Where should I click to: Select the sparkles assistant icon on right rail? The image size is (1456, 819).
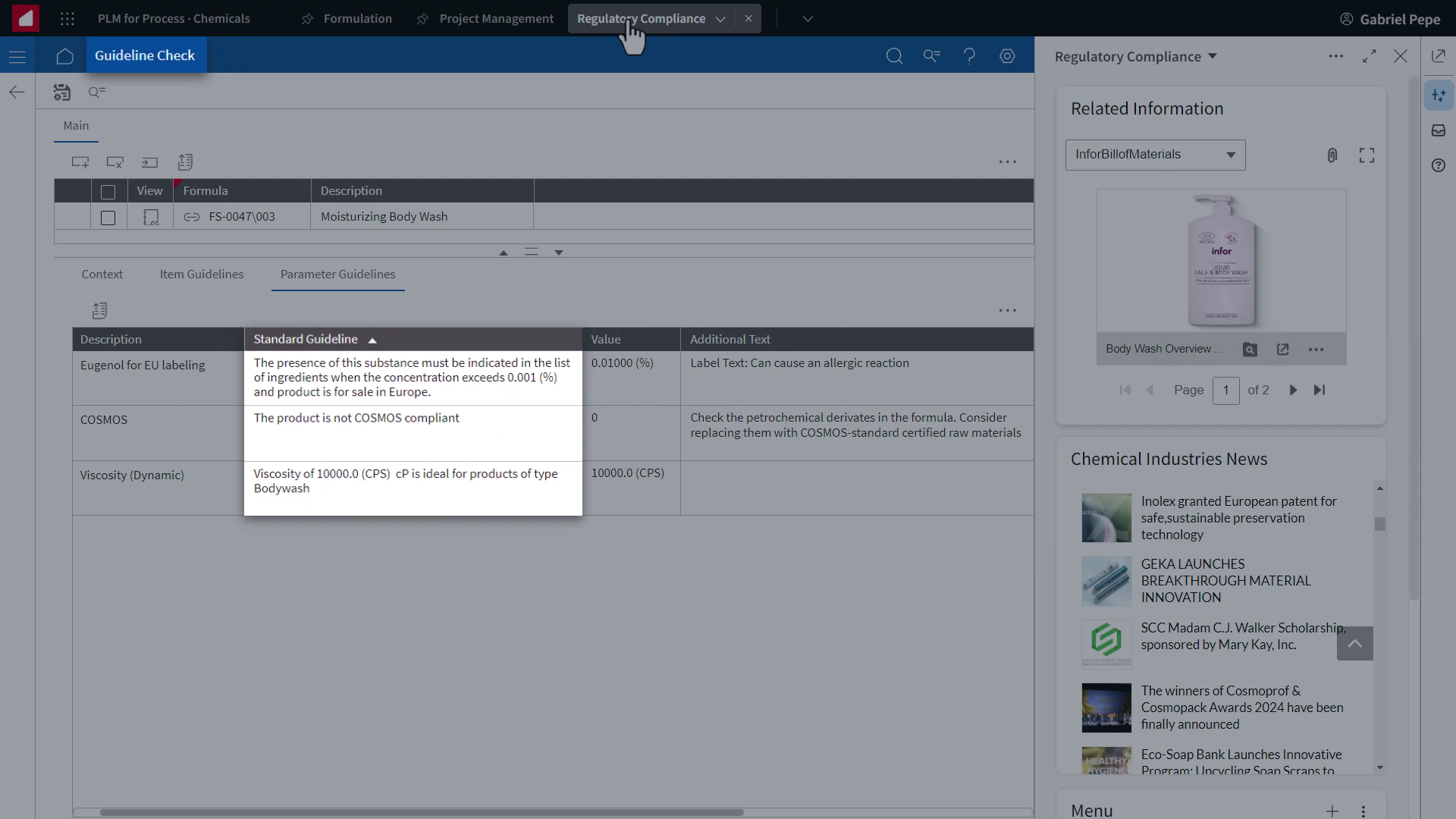1439,95
